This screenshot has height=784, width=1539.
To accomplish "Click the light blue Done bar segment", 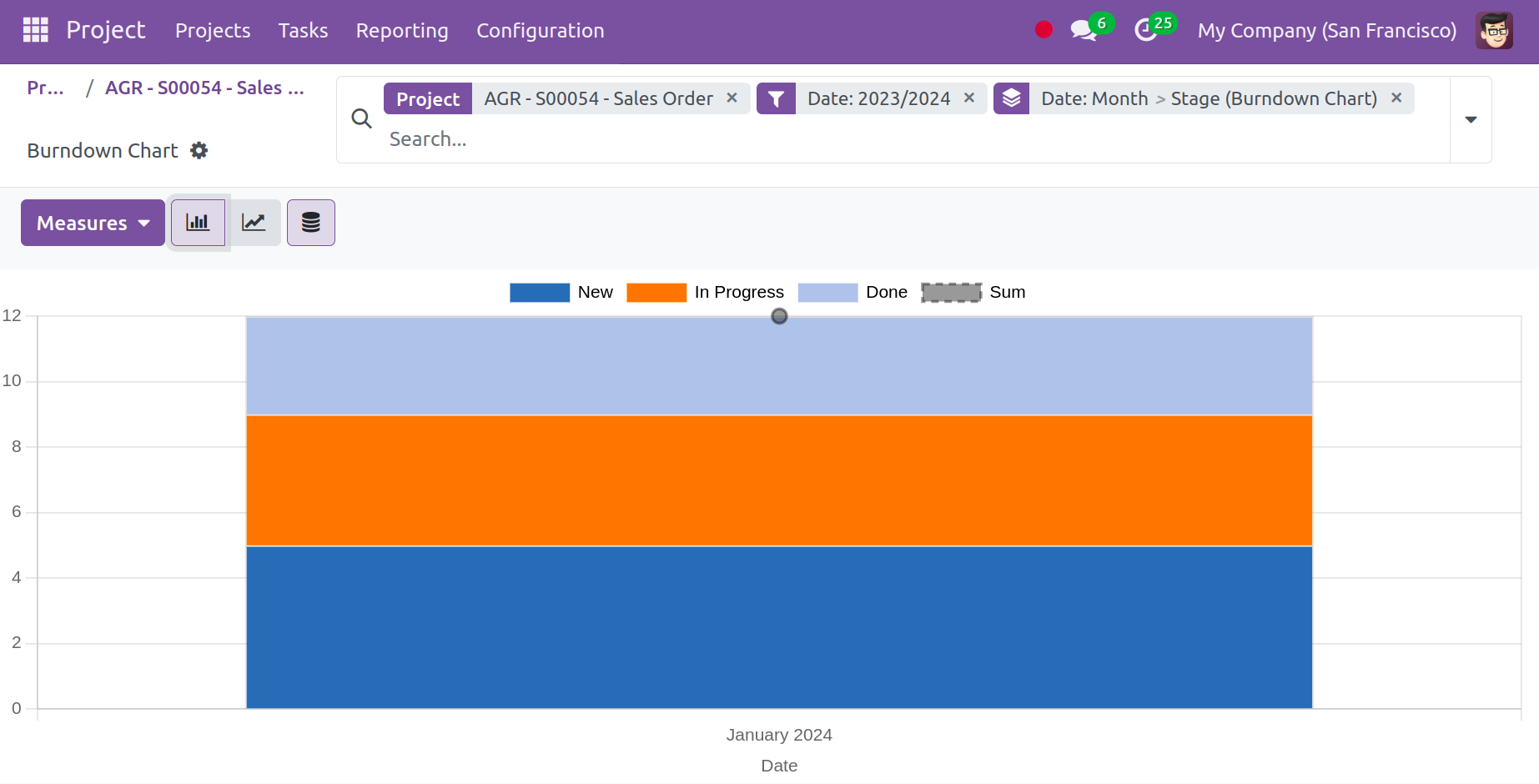I will [779, 365].
